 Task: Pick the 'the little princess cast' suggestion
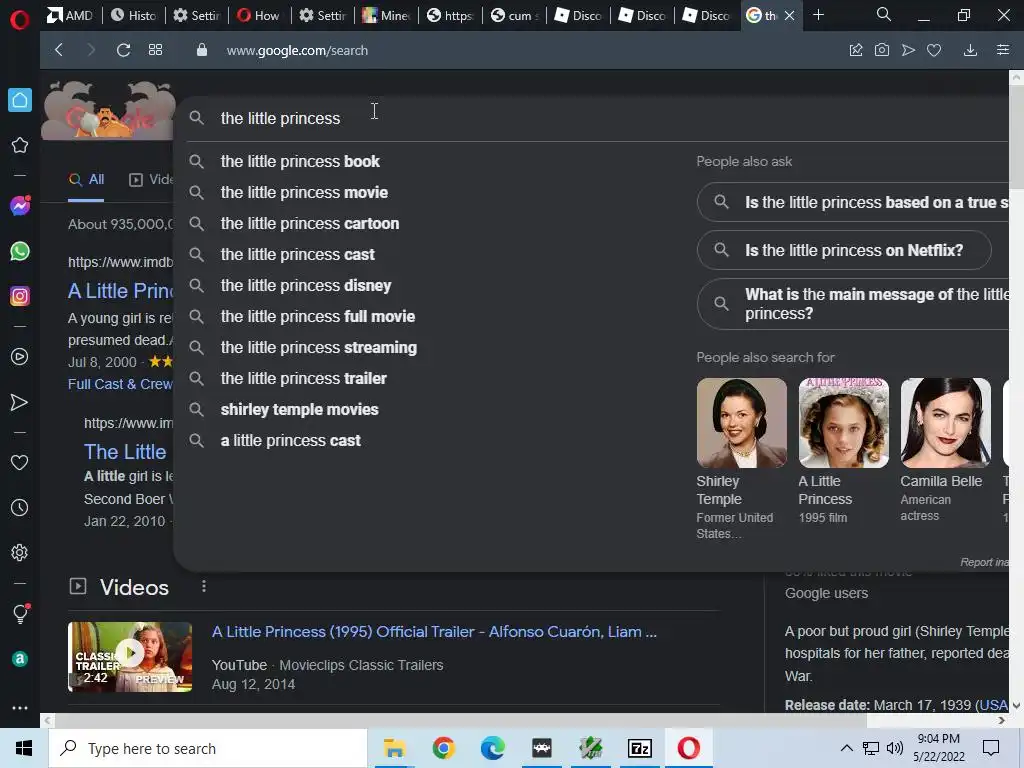pyautogui.click(x=297, y=255)
